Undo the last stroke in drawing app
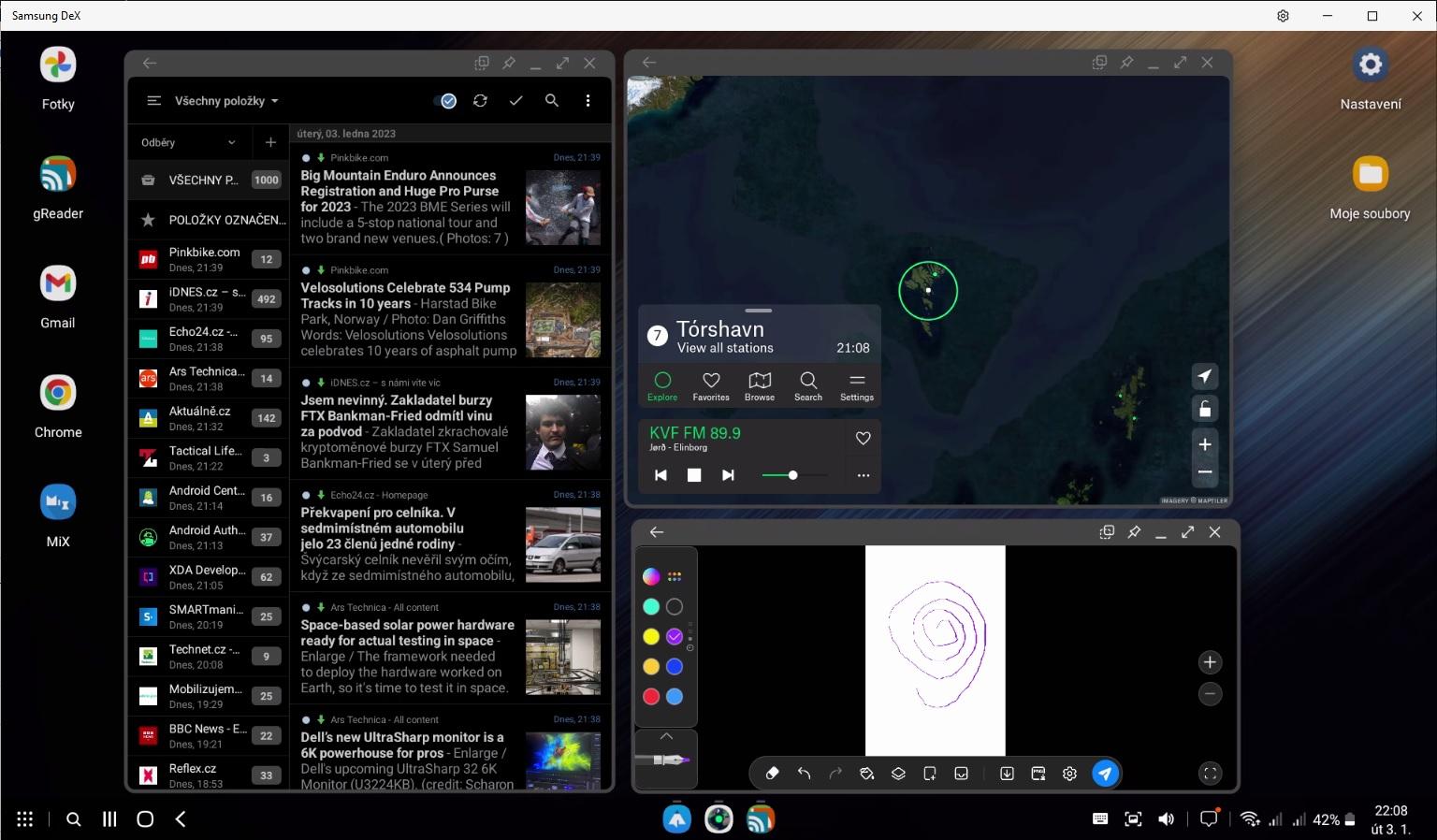Screen dimensions: 1437x840 [x=804, y=774]
